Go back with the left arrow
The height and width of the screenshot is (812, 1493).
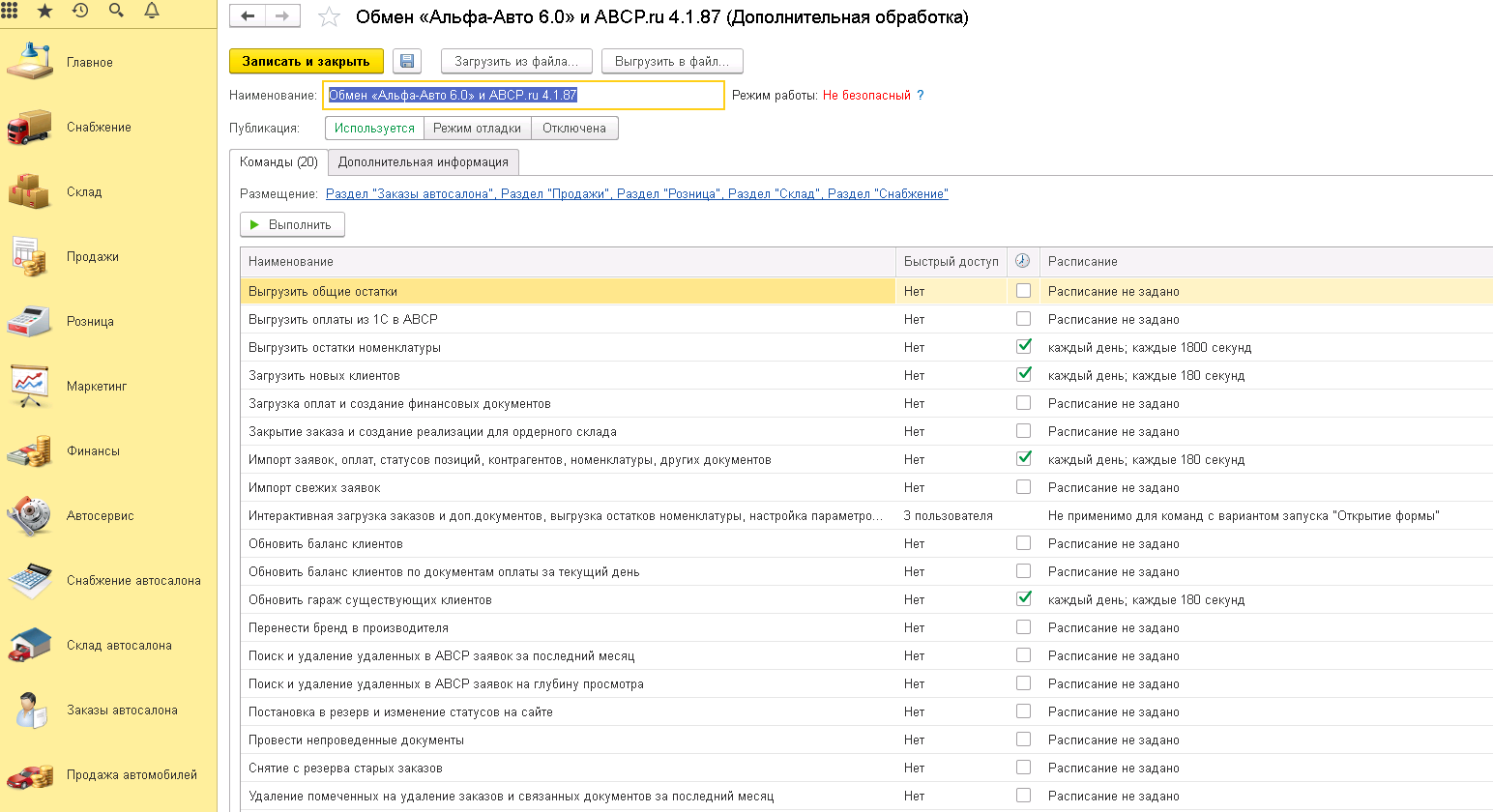point(248,16)
